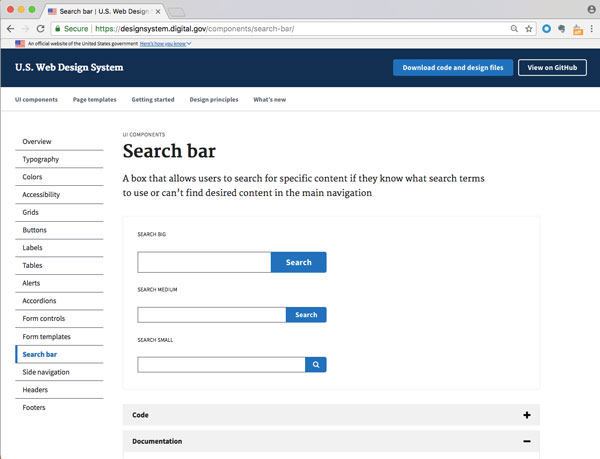This screenshot has width=600, height=459.
Task: Go to Side navigation in the sidebar
Action: (59, 372)
